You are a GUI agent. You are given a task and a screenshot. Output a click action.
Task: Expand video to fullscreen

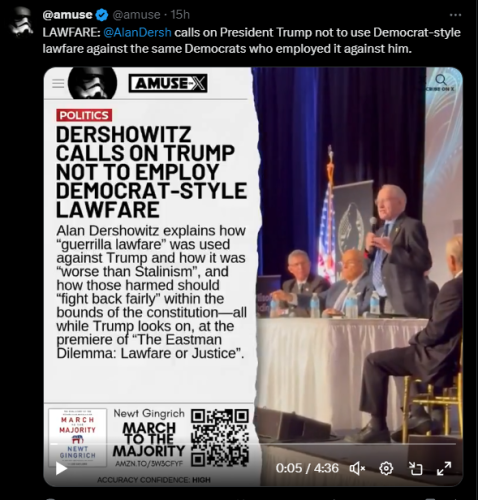tap(444, 468)
